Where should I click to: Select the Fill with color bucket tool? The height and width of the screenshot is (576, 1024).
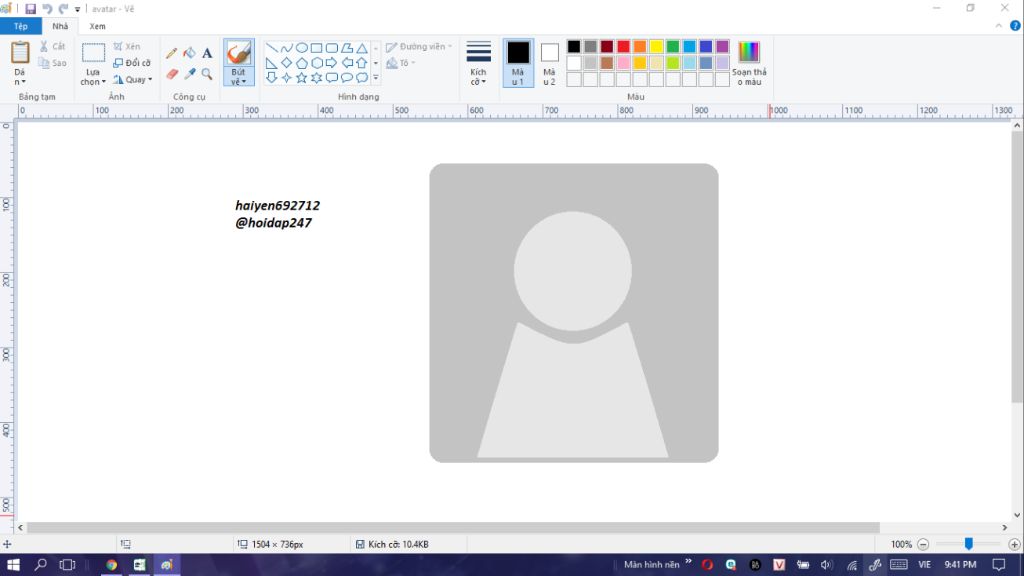[x=189, y=53]
